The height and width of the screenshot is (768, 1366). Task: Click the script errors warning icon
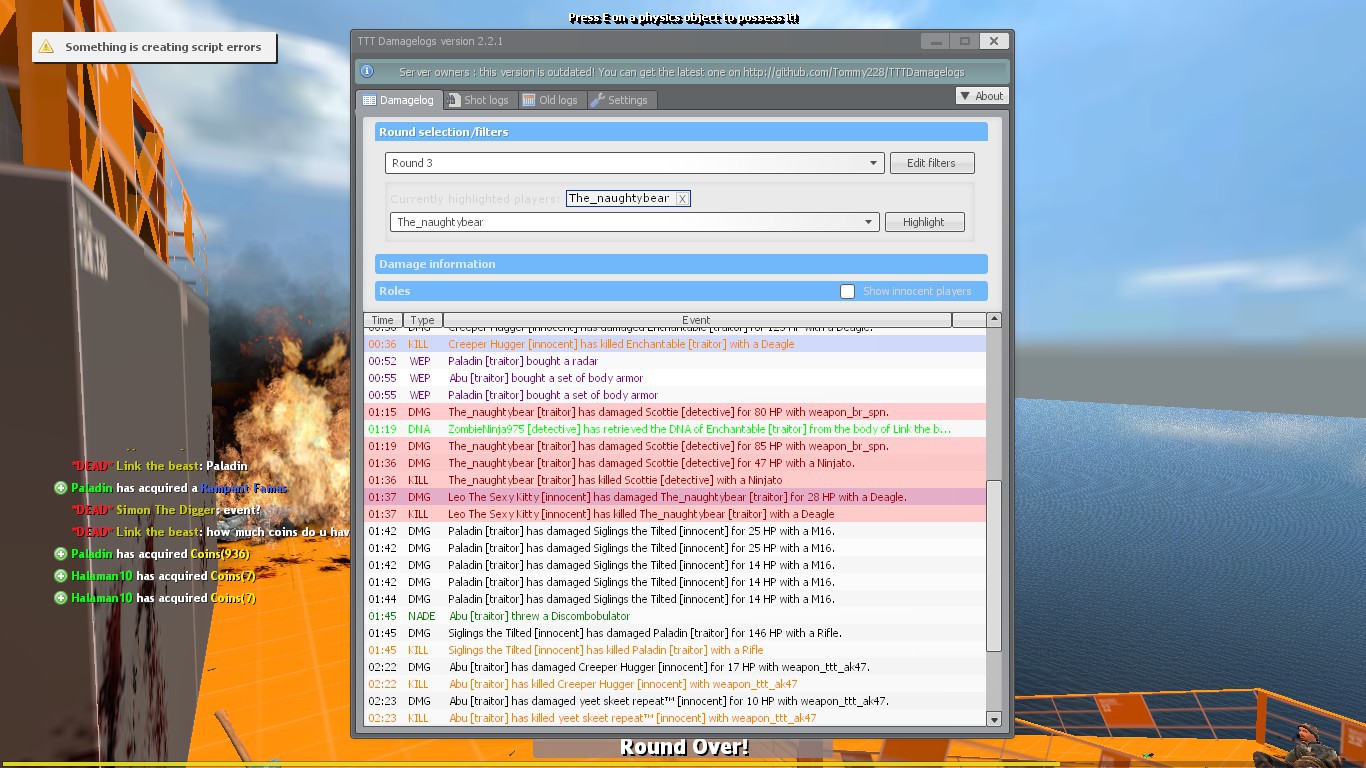[x=46, y=47]
